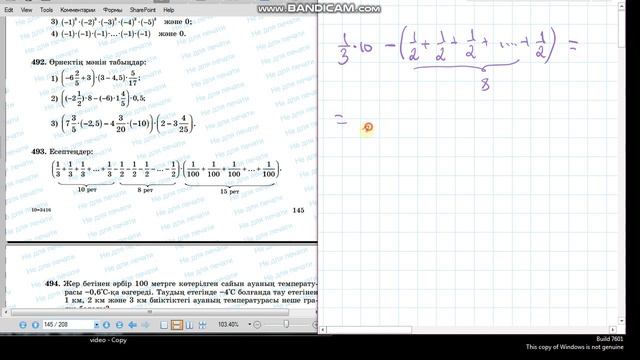This screenshot has height=360, width=640.
Task: Open the Формы menu
Action: pos(112,9)
